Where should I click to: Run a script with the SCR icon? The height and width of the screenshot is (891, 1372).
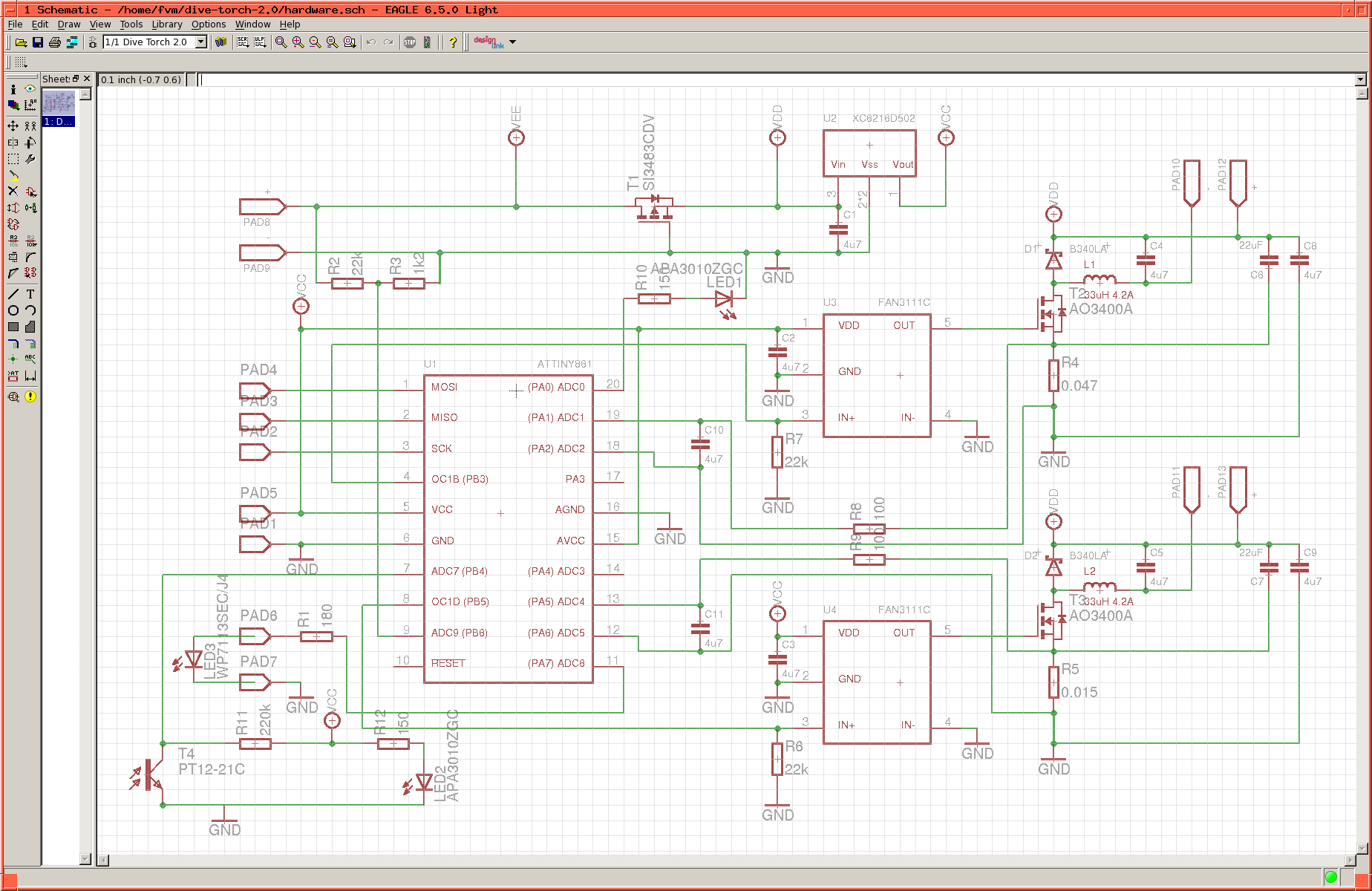click(x=243, y=42)
